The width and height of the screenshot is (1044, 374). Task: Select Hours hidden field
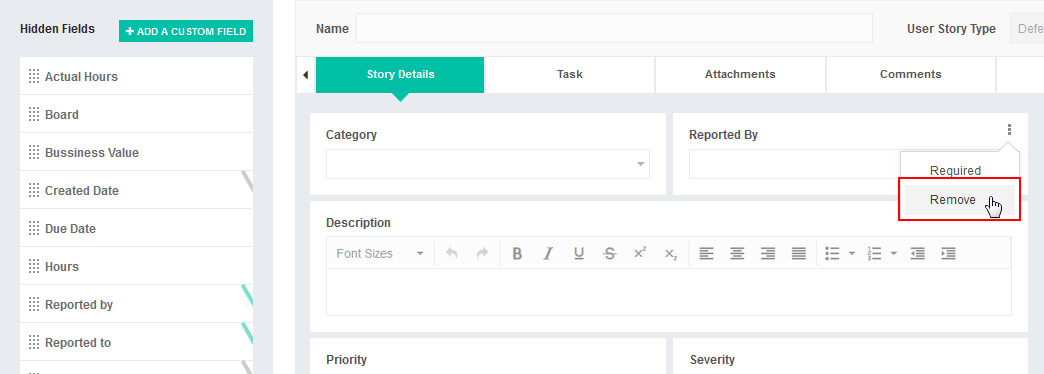[136, 266]
